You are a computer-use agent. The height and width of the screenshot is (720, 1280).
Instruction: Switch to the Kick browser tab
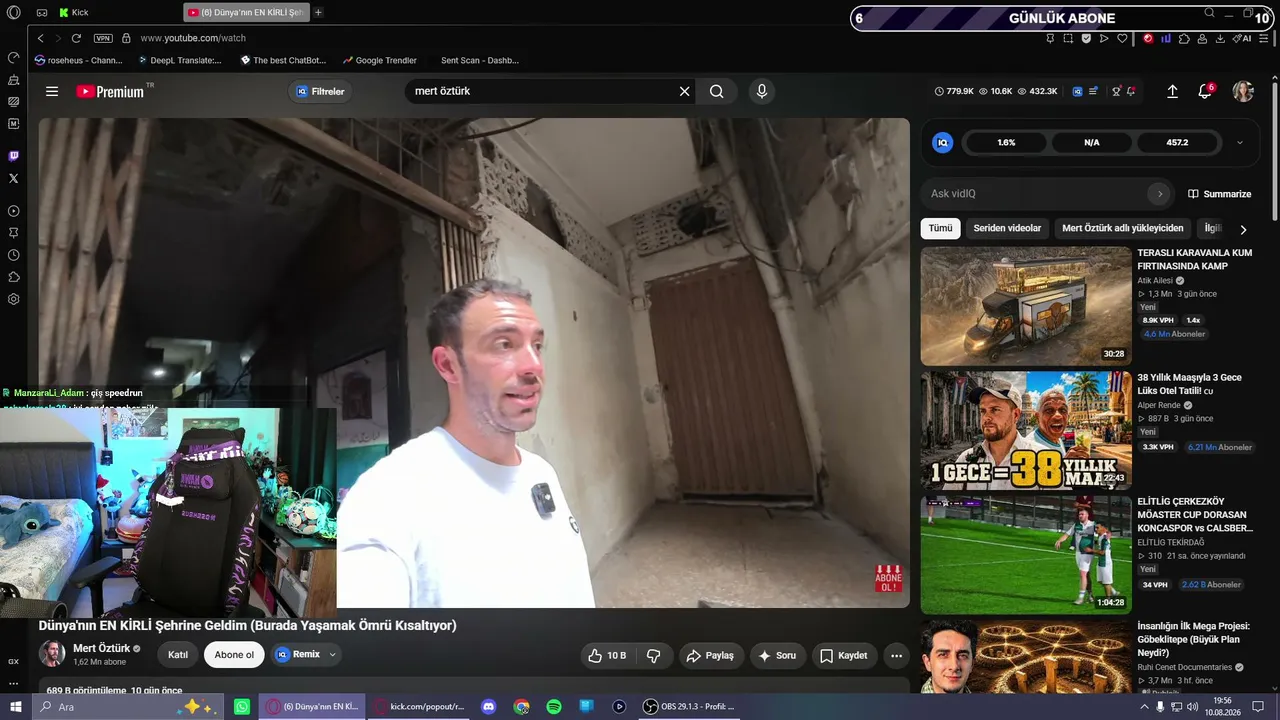[74, 12]
